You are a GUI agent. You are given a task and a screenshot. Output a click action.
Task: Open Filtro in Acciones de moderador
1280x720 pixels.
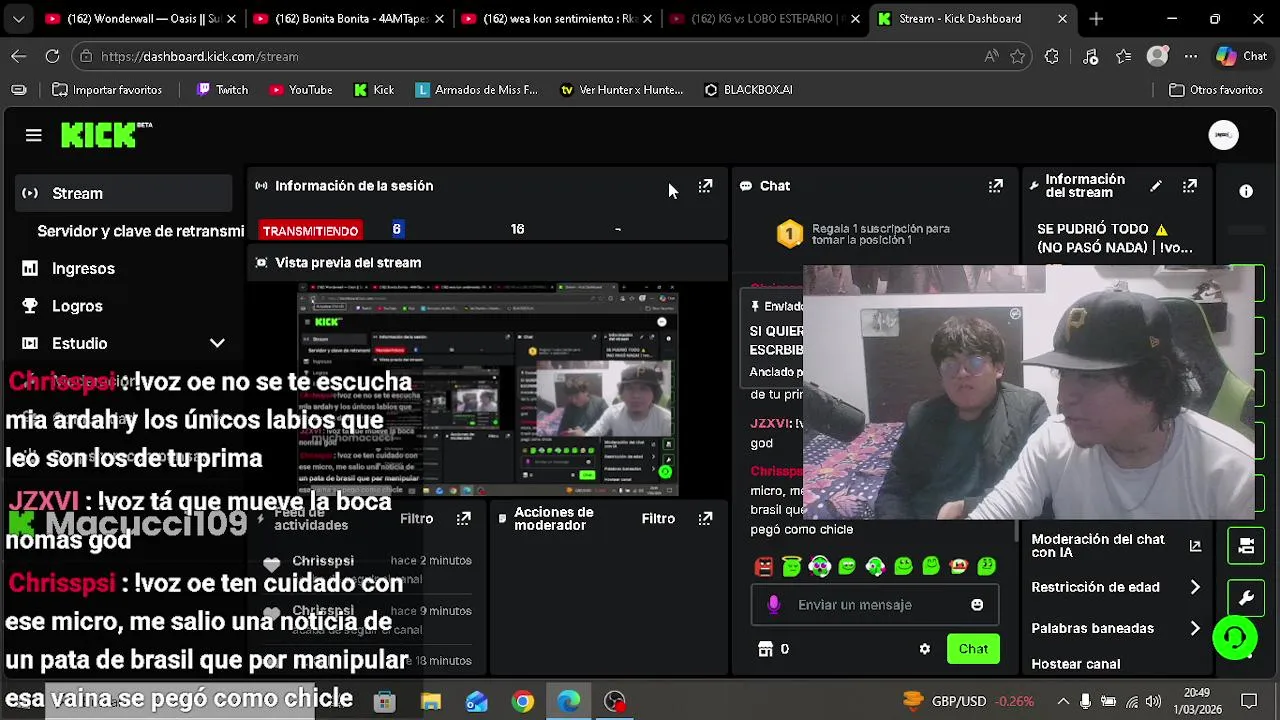click(x=658, y=518)
